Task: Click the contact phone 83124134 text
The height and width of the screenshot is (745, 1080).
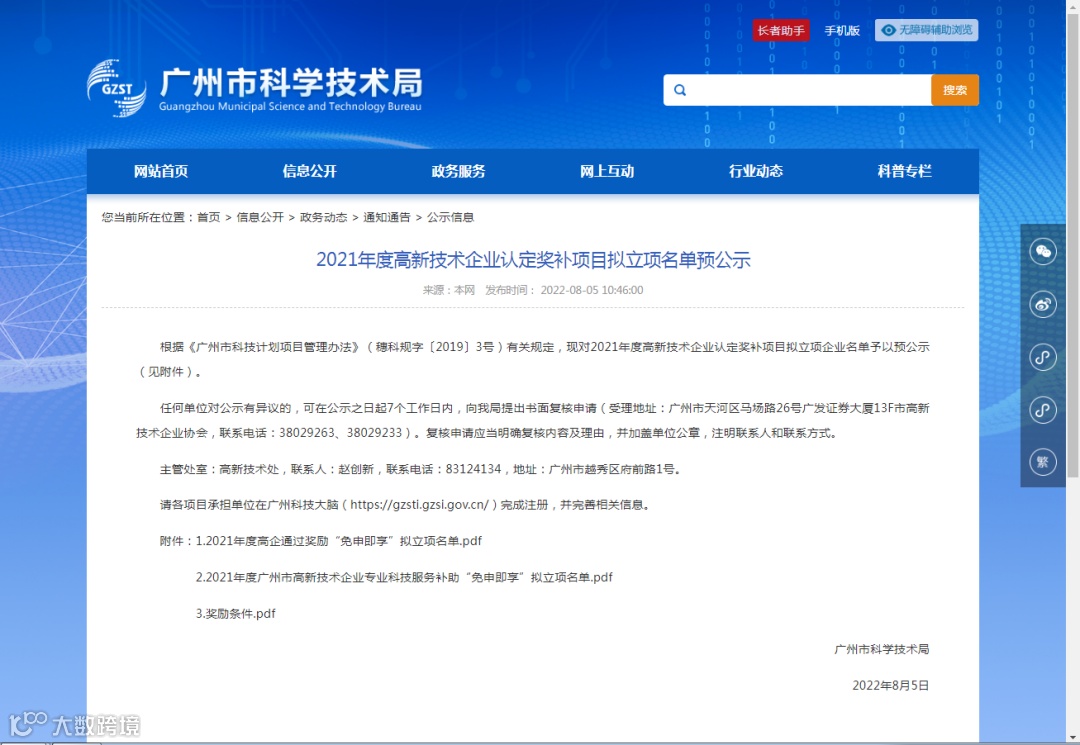Action: click(473, 470)
